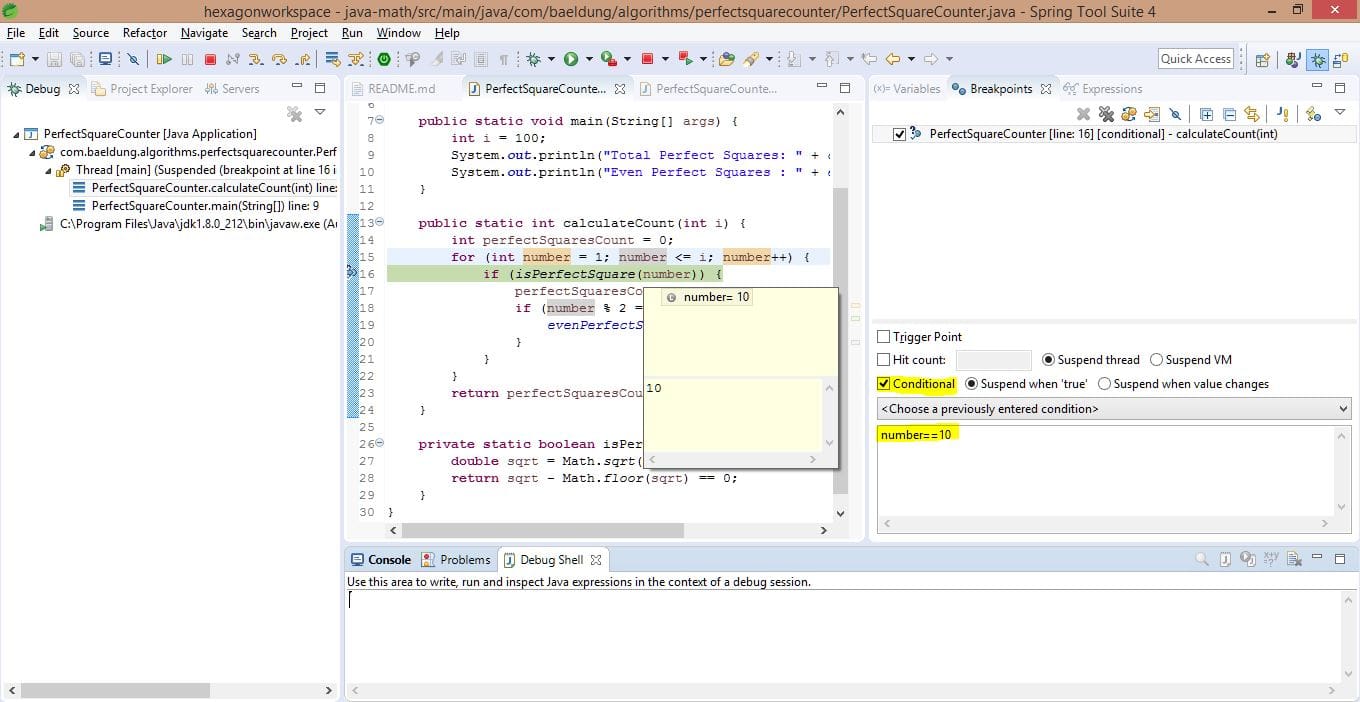The image size is (1360, 702).
Task: Click the Resume debug button
Action: [x=163, y=60]
